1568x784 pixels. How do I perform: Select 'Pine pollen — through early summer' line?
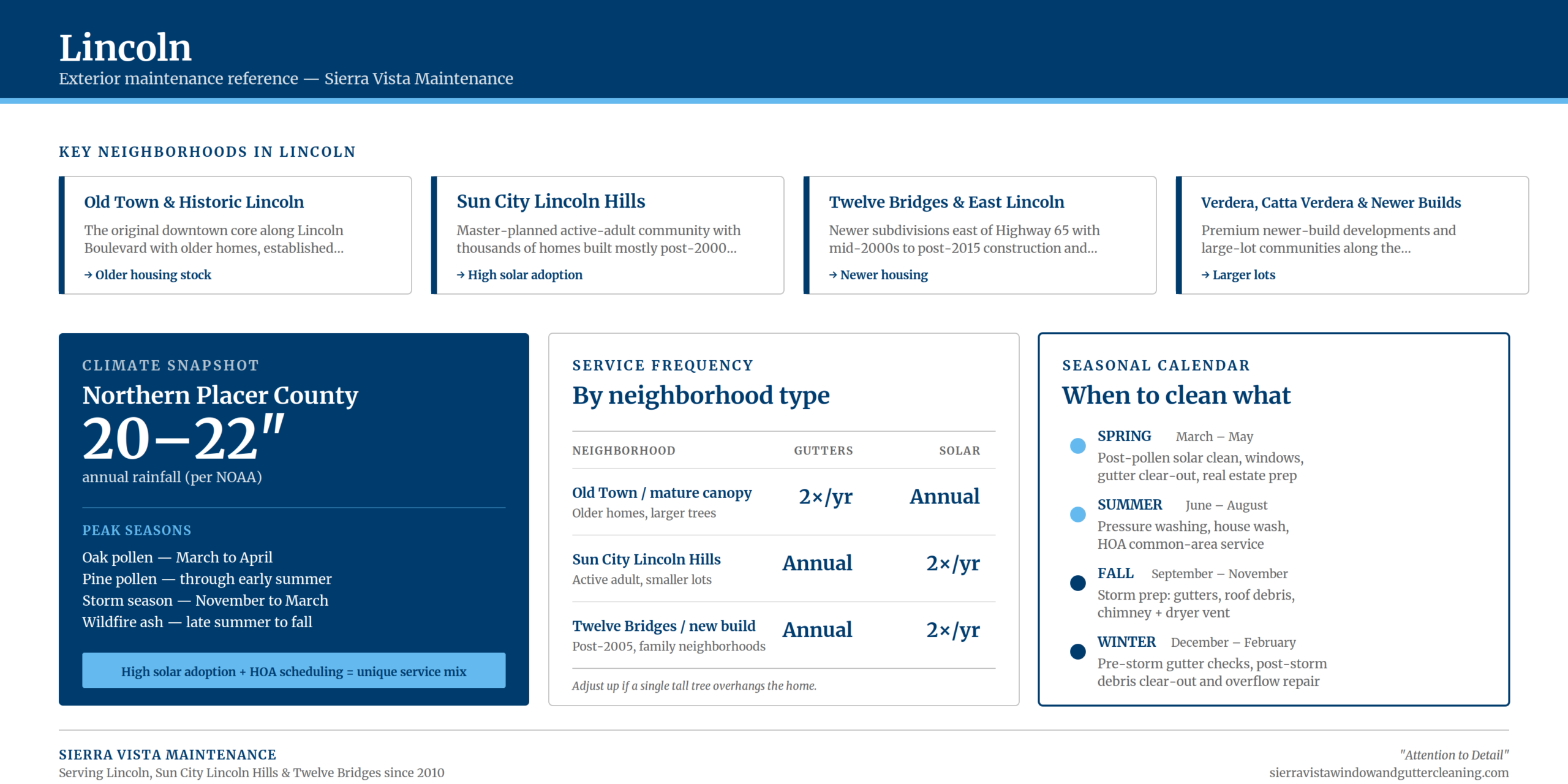pyautogui.click(x=207, y=579)
